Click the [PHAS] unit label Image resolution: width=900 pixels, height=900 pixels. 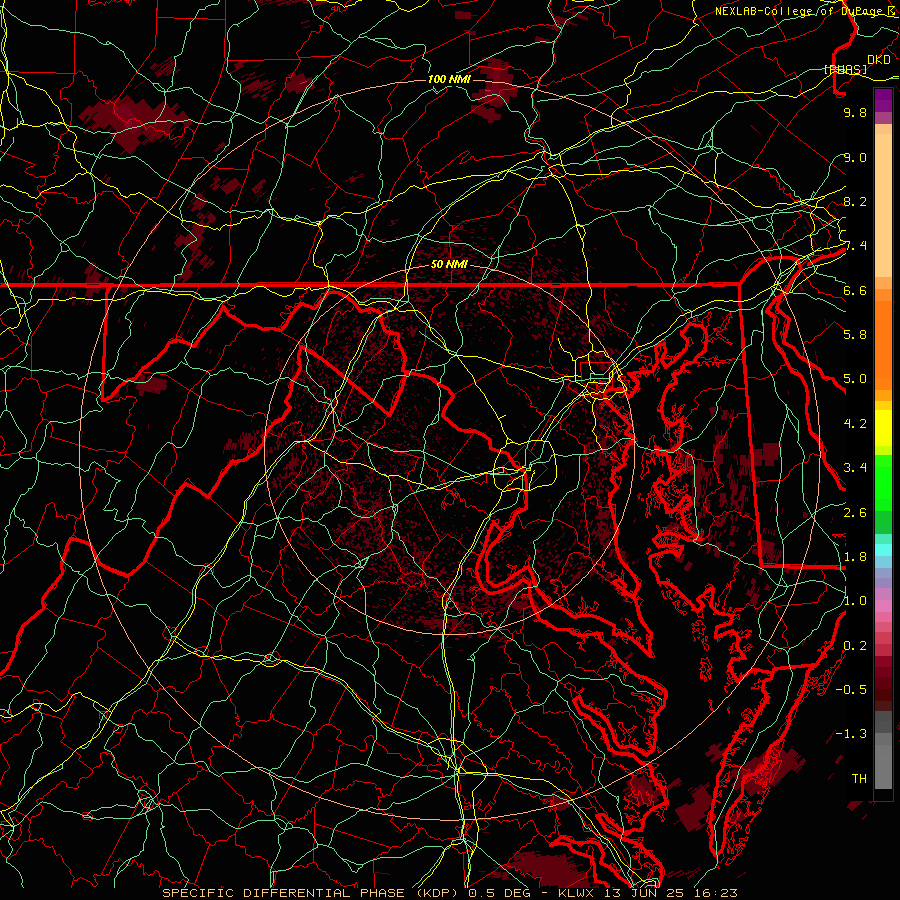845,69
